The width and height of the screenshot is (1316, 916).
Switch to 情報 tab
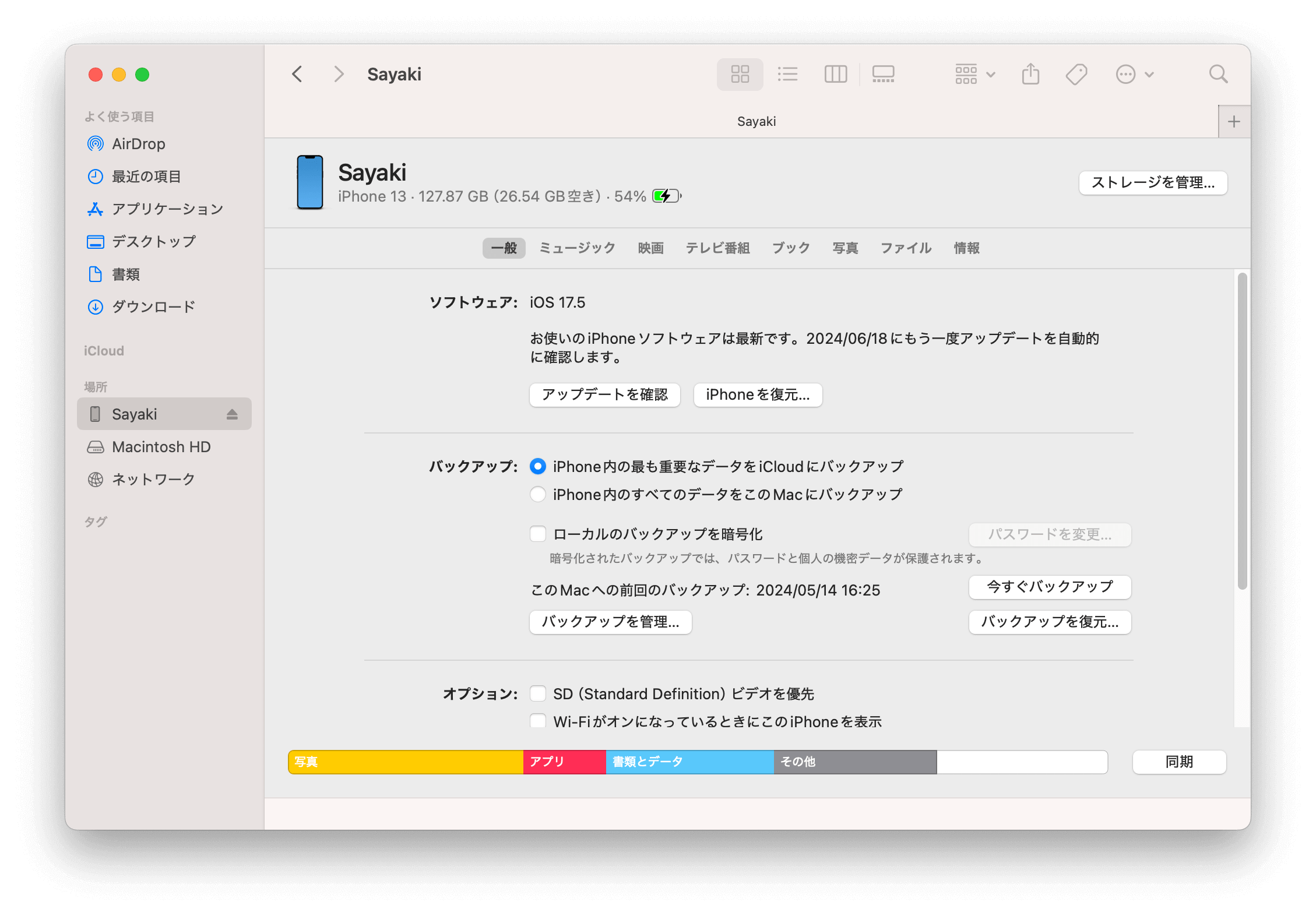pyautogui.click(x=966, y=248)
